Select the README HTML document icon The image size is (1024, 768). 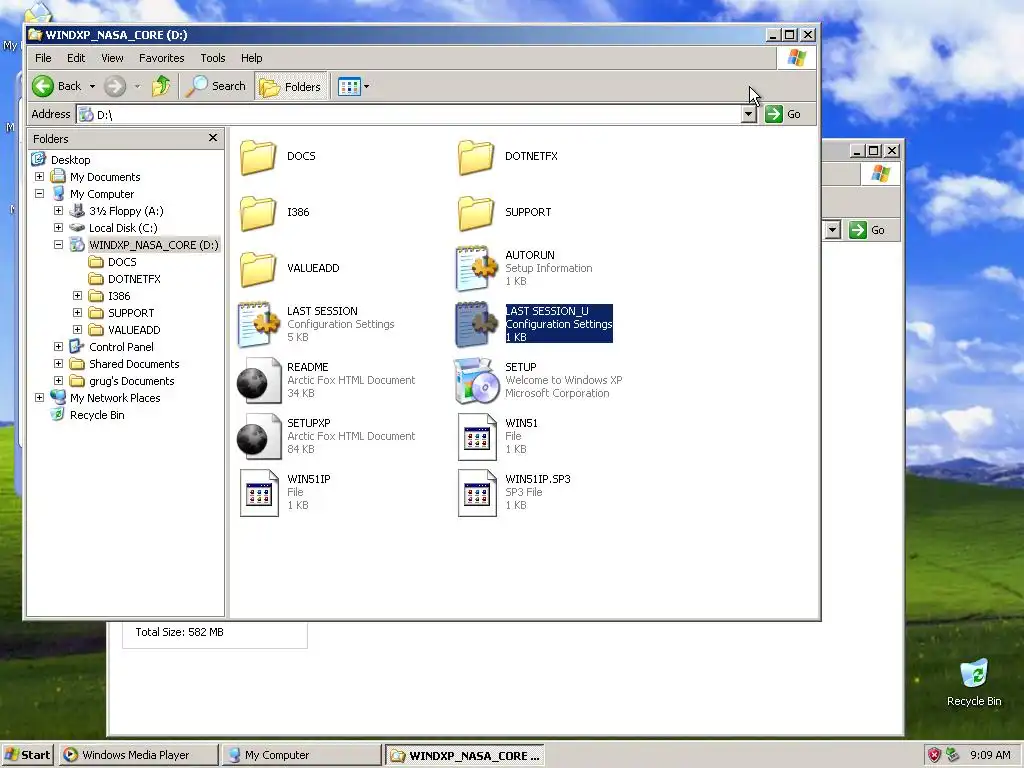(258, 381)
